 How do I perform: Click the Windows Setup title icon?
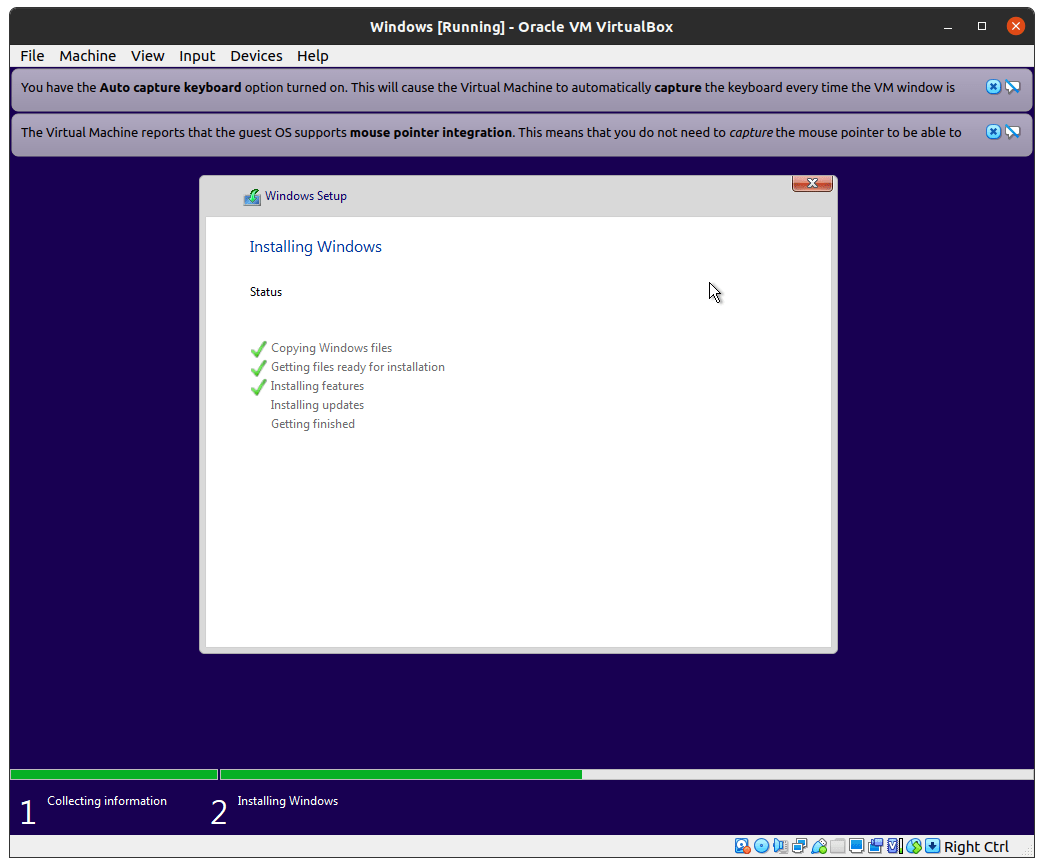coord(252,196)
